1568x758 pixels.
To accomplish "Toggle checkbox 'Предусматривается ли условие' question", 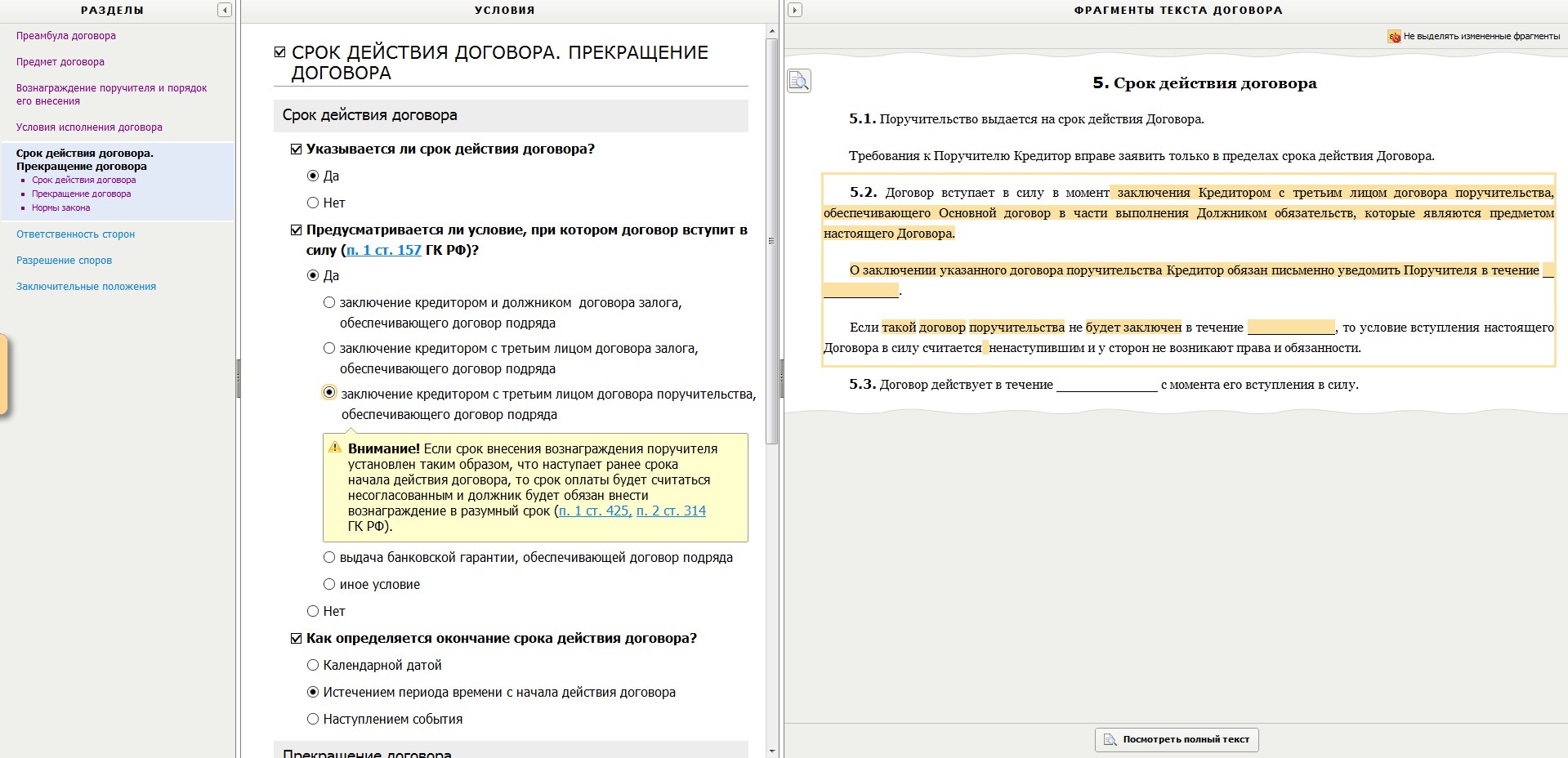I will point(296,230).
